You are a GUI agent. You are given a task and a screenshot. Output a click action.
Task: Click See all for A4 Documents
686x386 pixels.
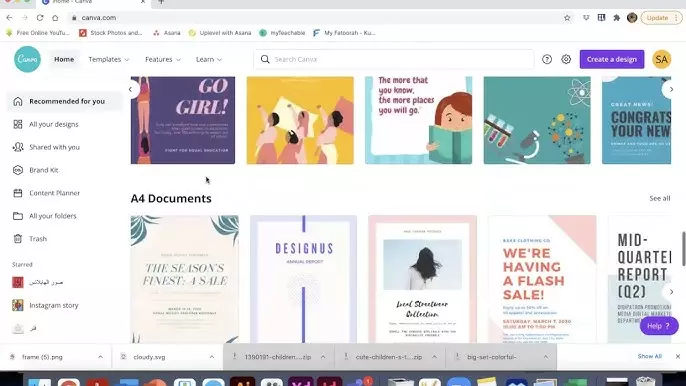point(659,198)
